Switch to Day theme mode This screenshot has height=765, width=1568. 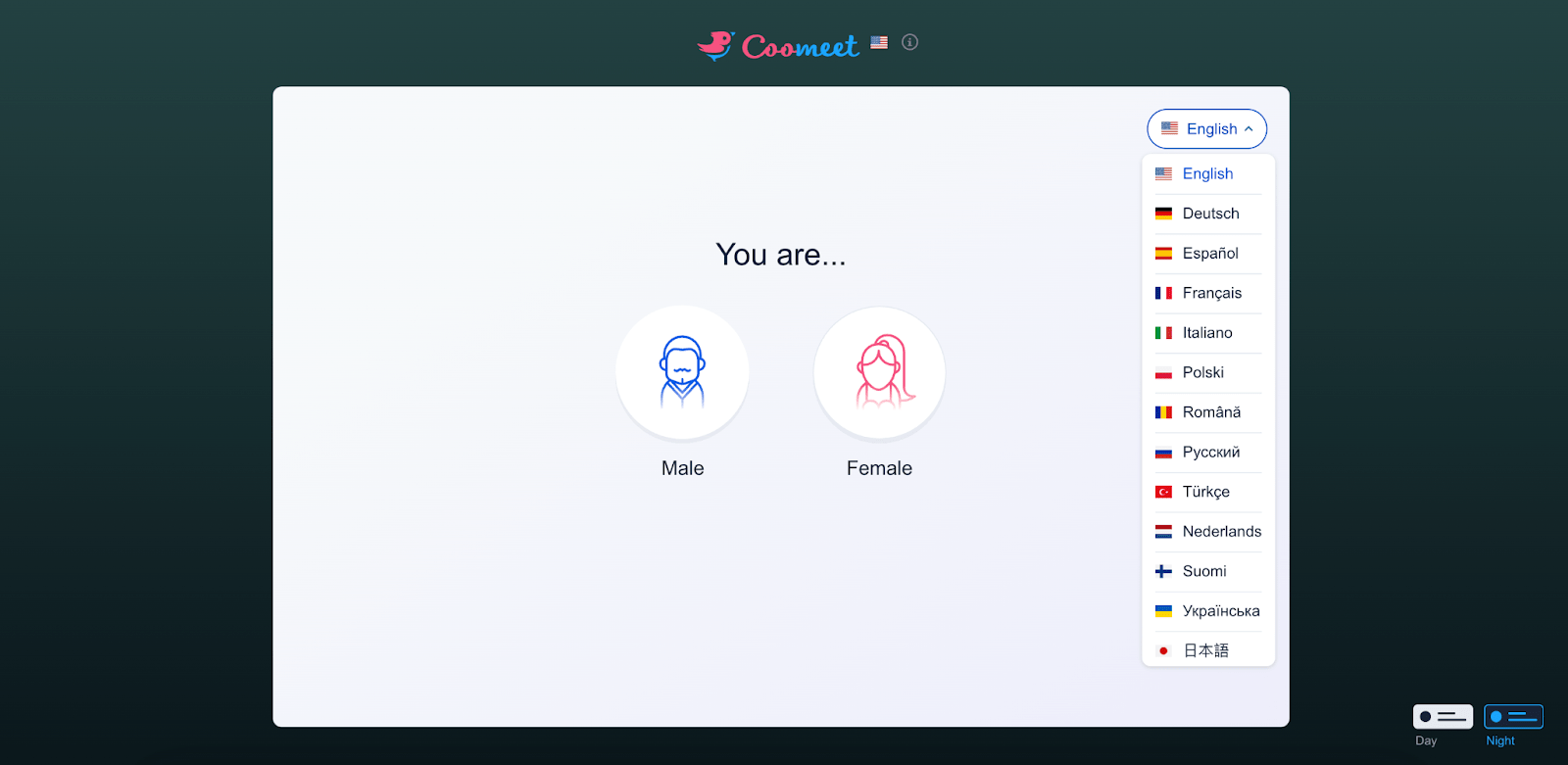point(1442,717)
